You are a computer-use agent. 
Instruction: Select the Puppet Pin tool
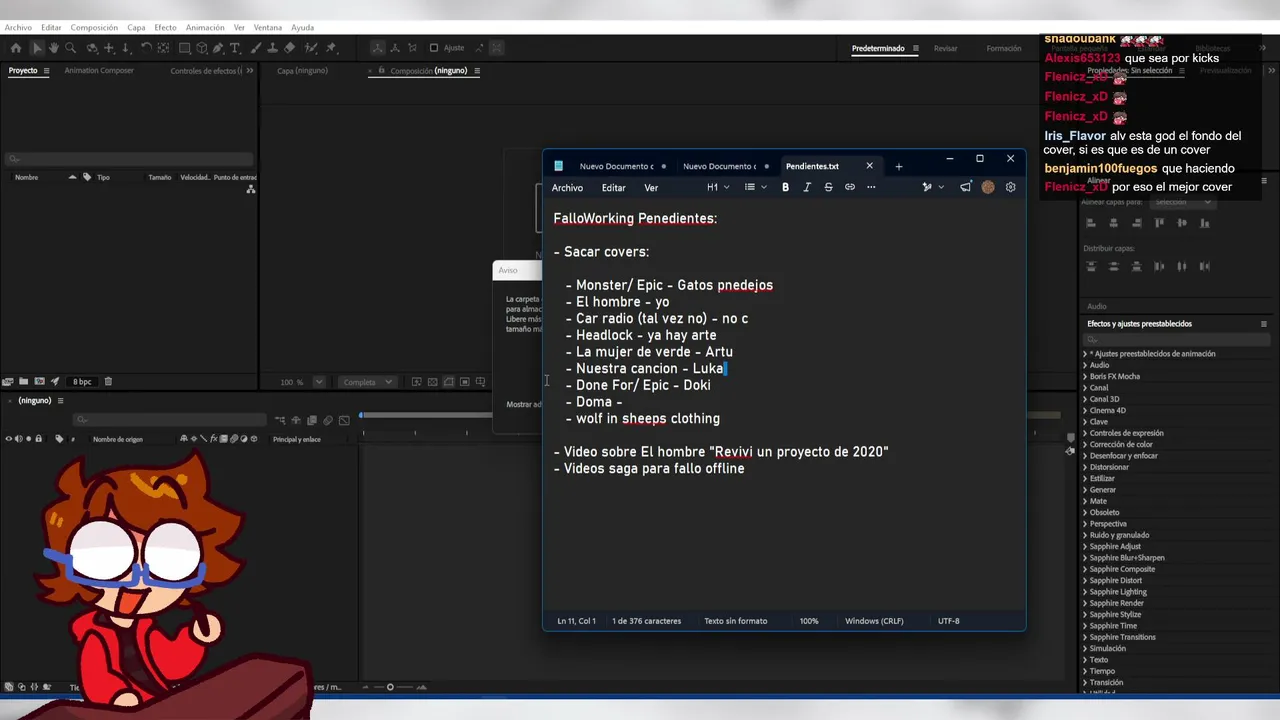click(331, 48)
